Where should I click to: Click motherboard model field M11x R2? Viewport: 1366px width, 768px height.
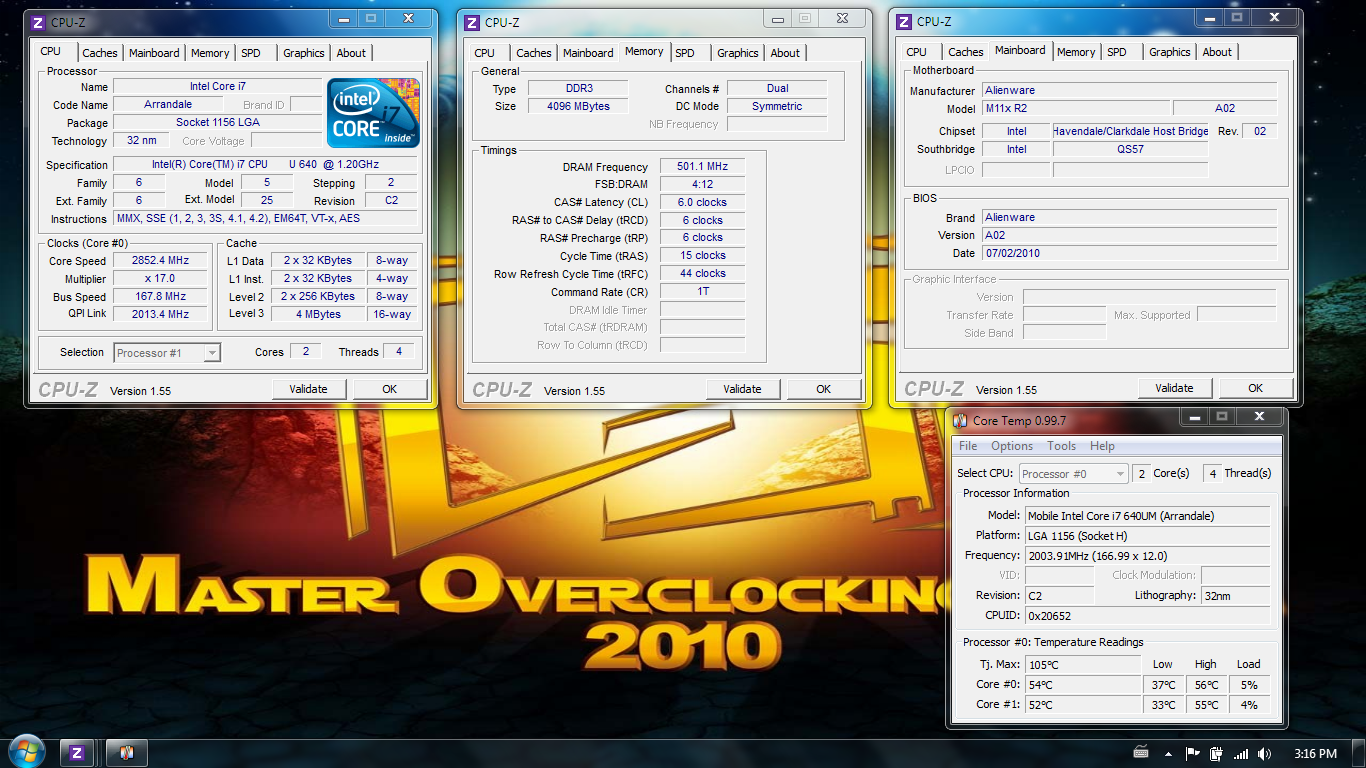[1075, 108]
